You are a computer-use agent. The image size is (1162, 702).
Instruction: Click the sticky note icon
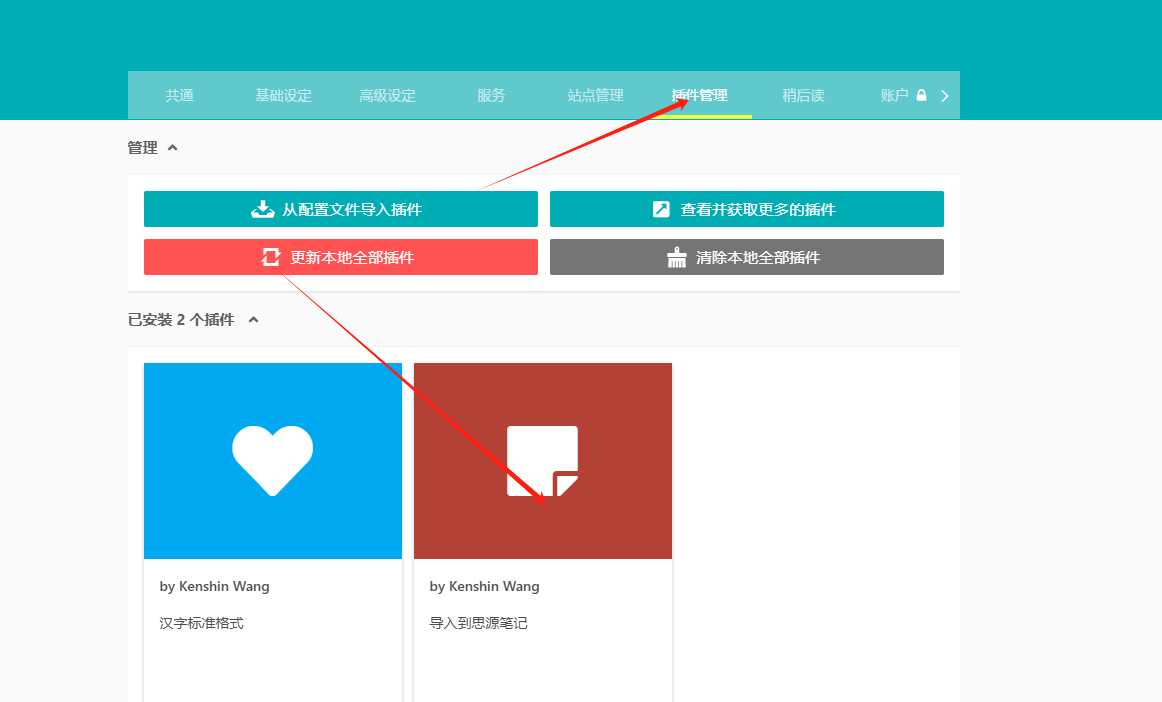pos(542,461)
